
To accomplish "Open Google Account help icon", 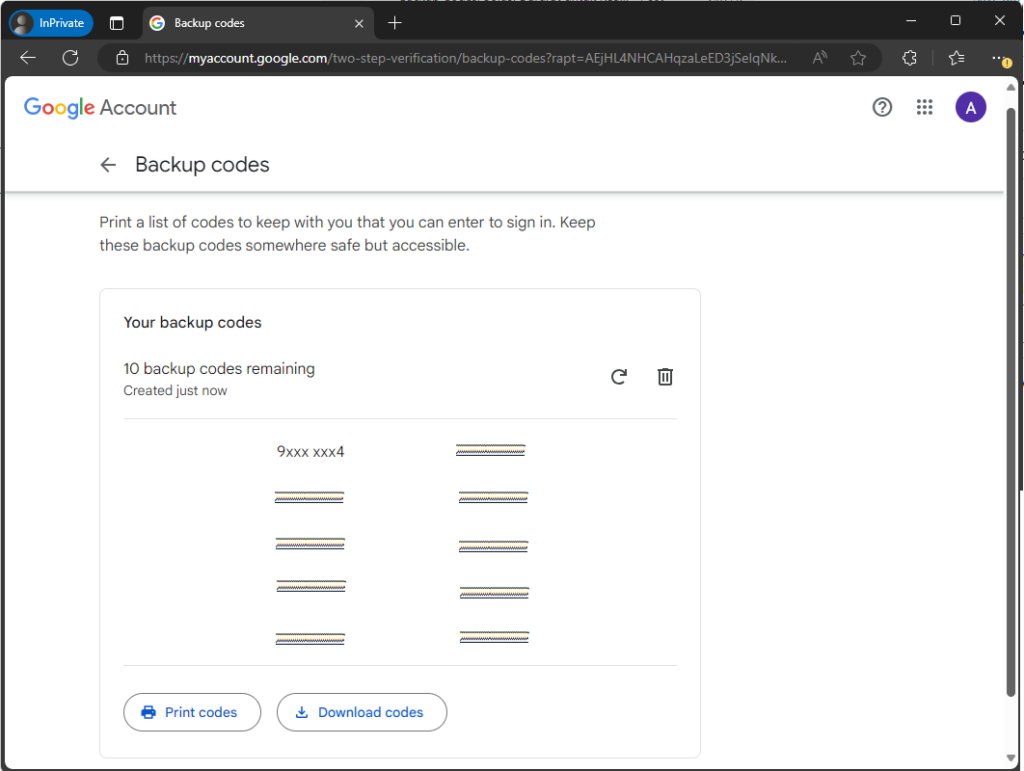I will 882,108.
